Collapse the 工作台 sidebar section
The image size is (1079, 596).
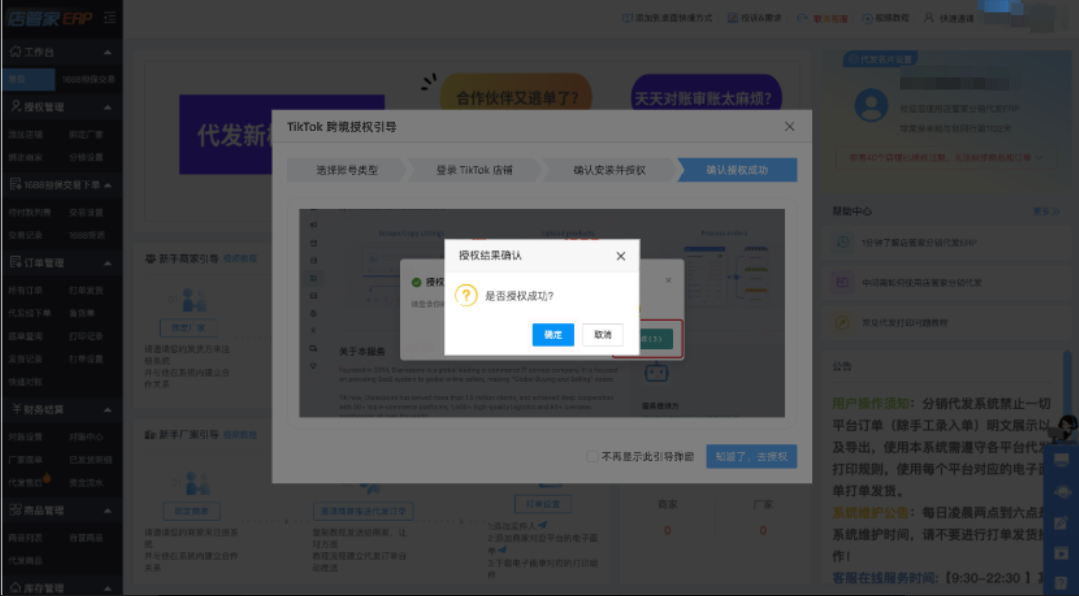(107, 52)
